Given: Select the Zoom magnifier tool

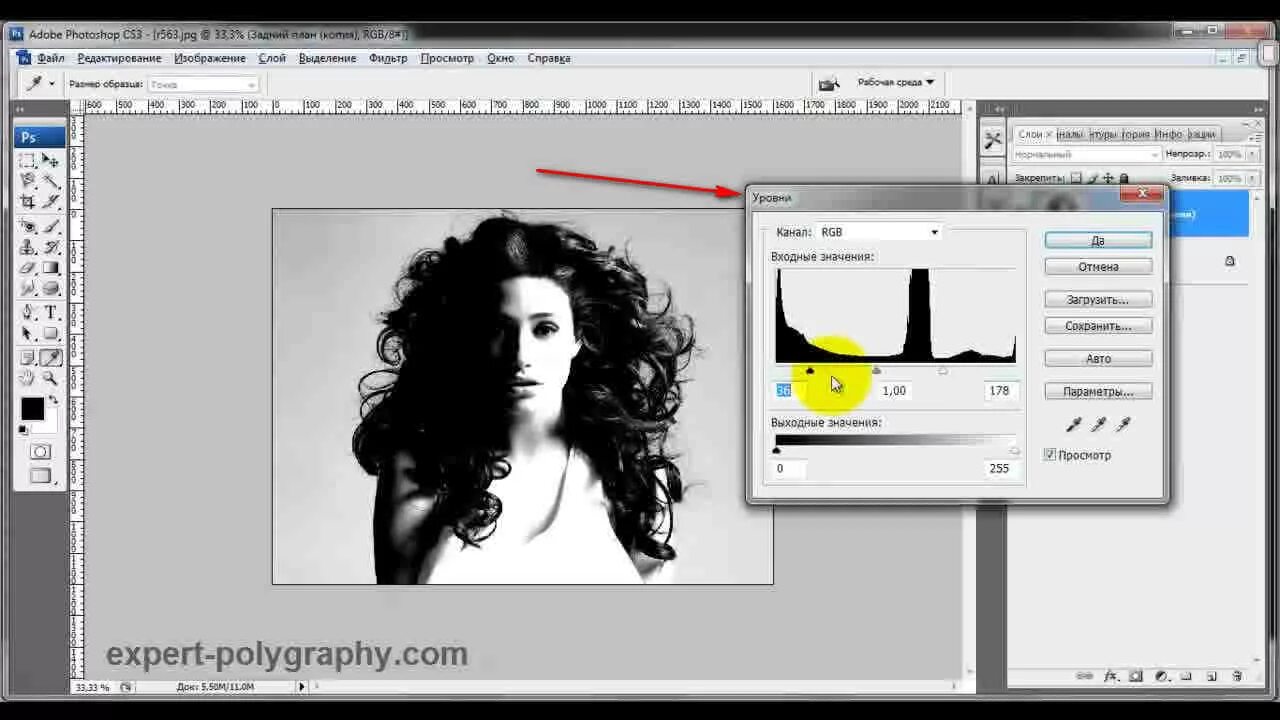Looking at the screenshot, I should (50, 378).
